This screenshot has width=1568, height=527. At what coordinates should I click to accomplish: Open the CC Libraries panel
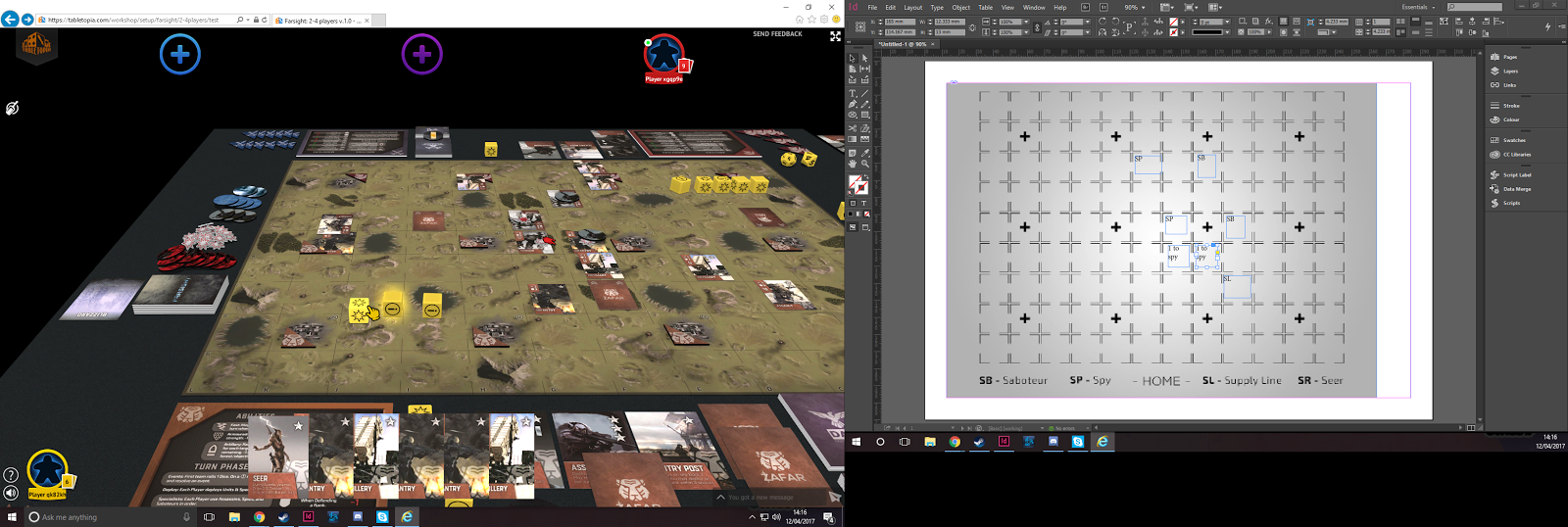pos(1510,155)
